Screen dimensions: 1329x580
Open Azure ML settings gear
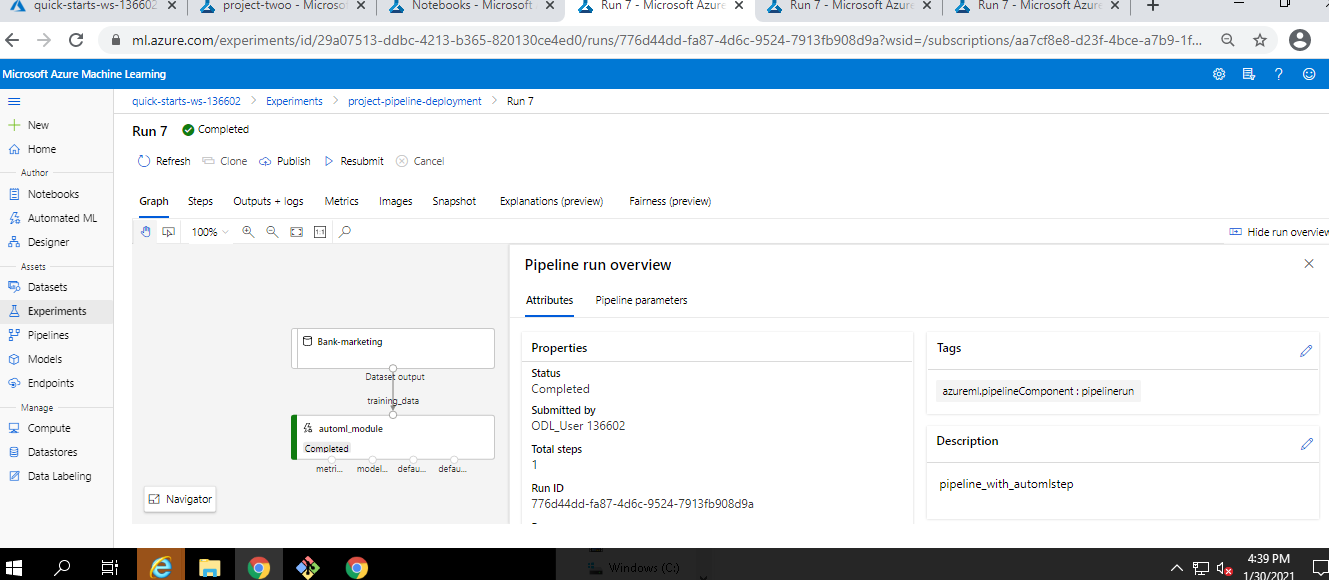point(1219,74)
